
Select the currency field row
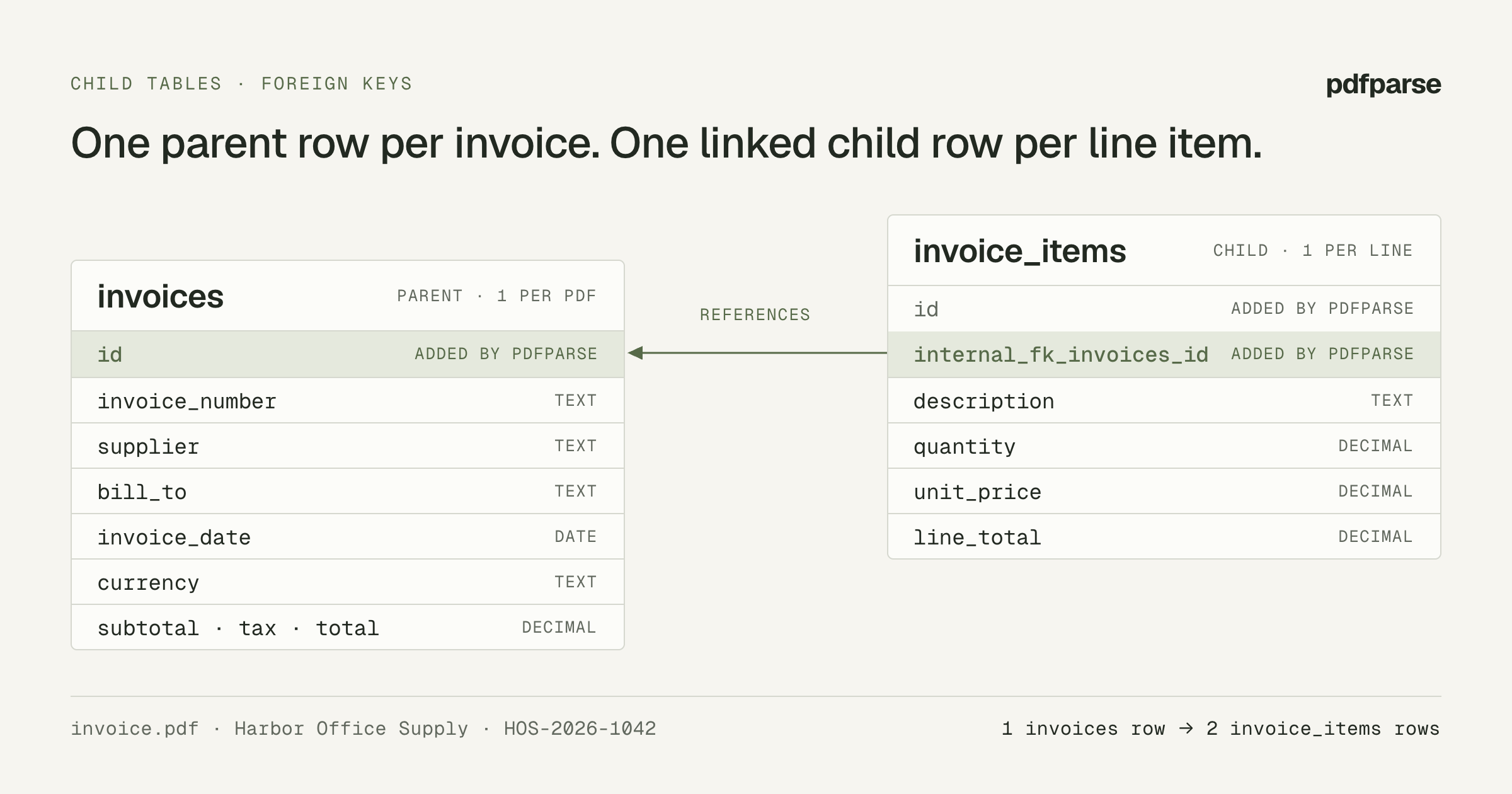pyautogui.click(x=348, y=582)
